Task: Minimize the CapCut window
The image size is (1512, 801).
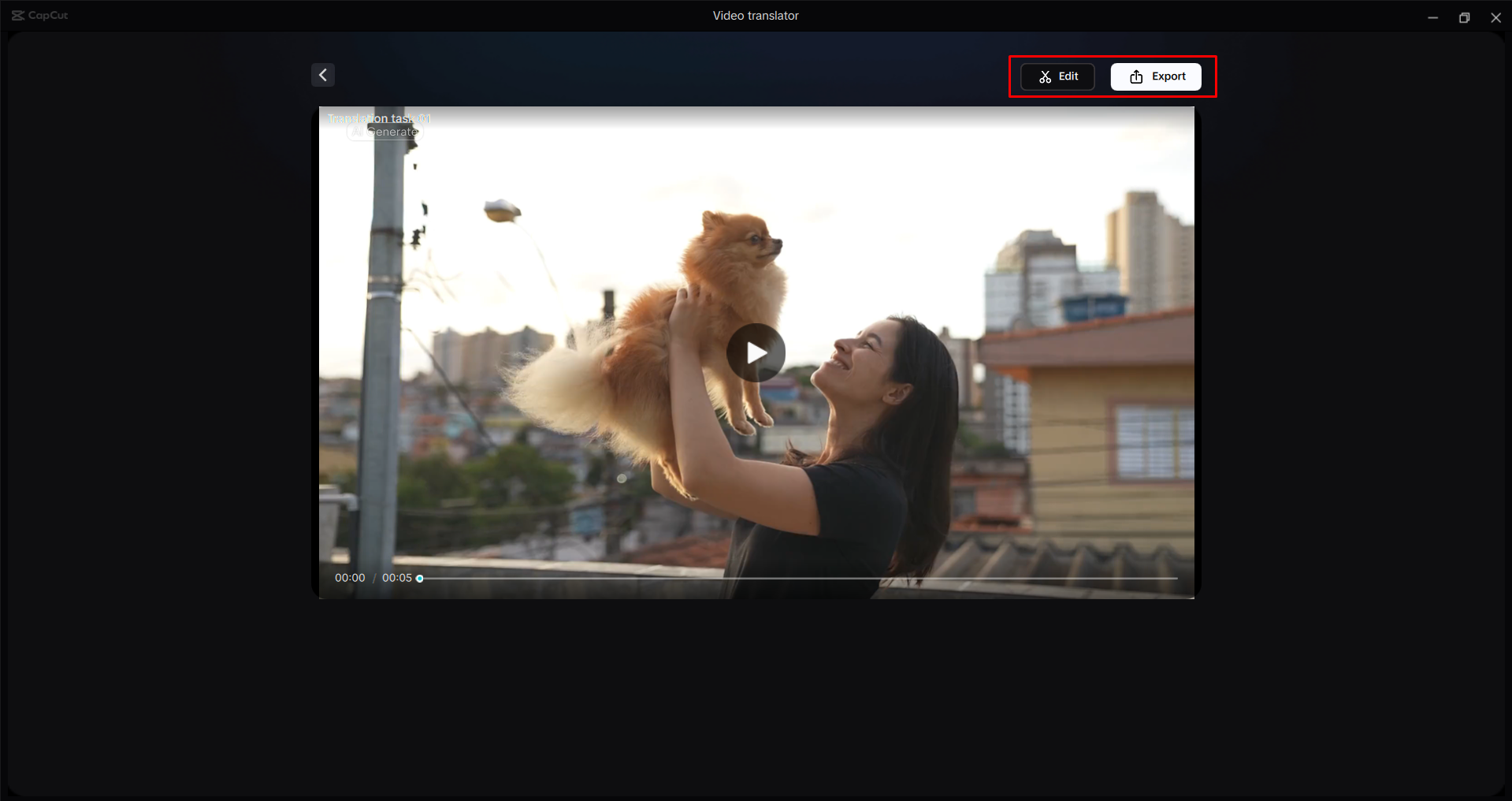Action: click(x=1432, y=17)
